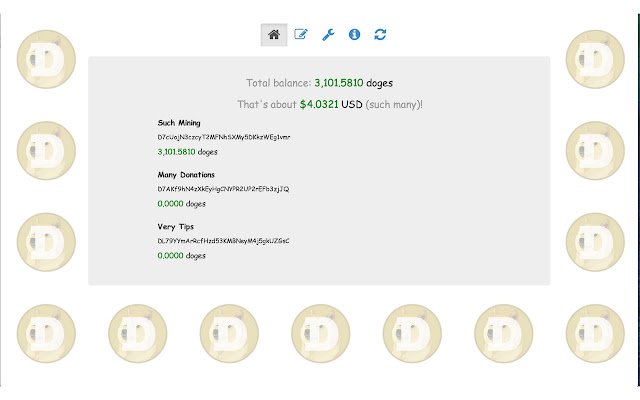Click the Very Tips address starting DL79
Screen dimensions: 640x400
pyautogui.click(x=224, y=241)
